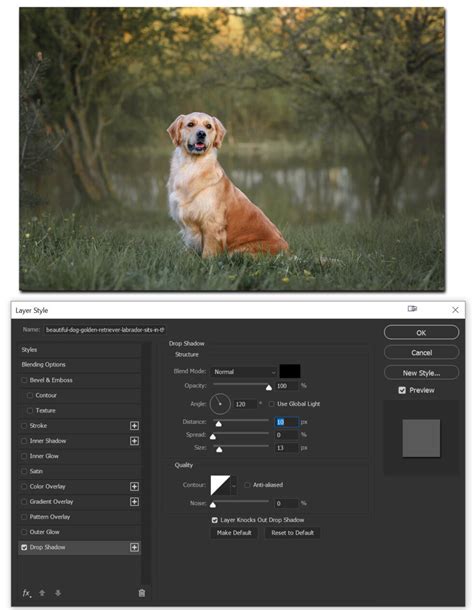
Task: Click the Cancel button
Action: (x=421, y=353)
